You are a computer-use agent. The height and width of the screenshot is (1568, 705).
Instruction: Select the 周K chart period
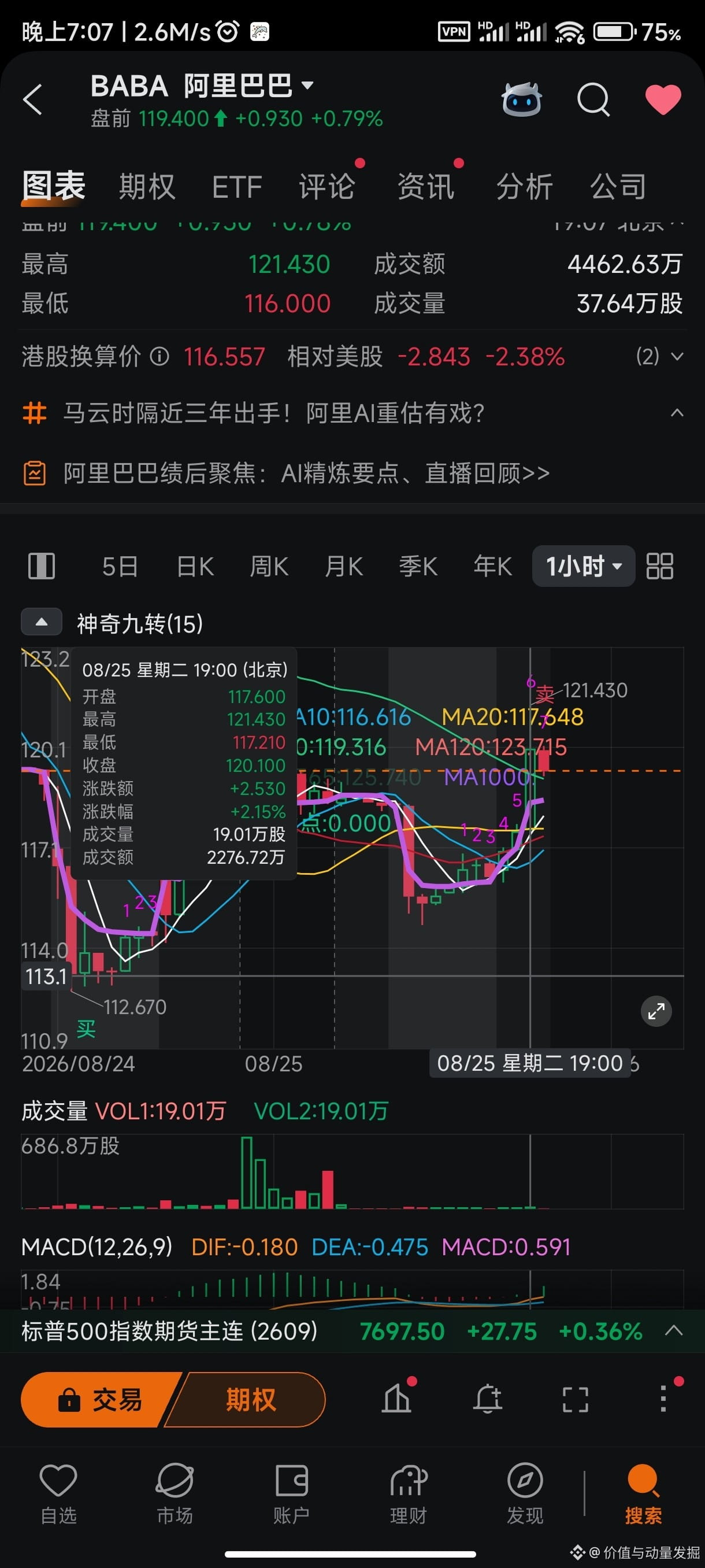[269, 567]
